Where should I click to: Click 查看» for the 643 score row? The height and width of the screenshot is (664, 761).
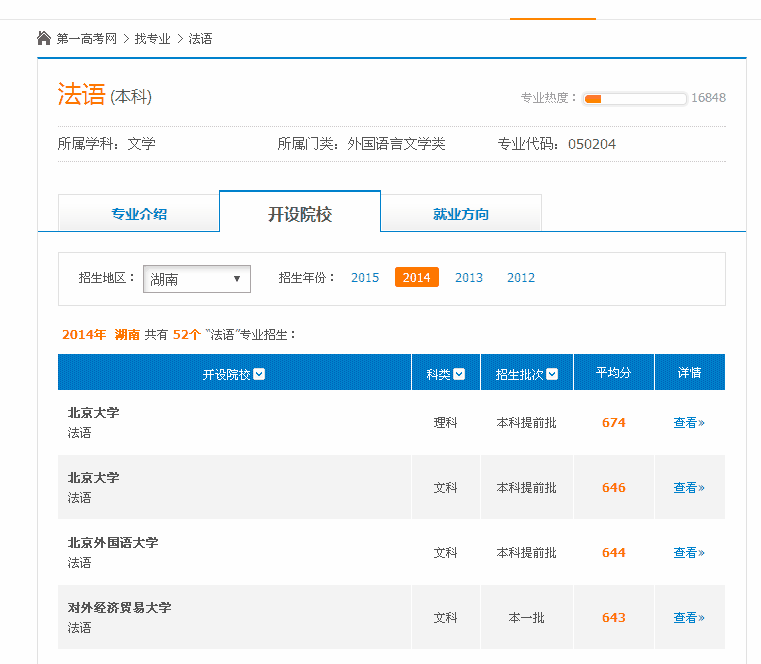point(689,618)
